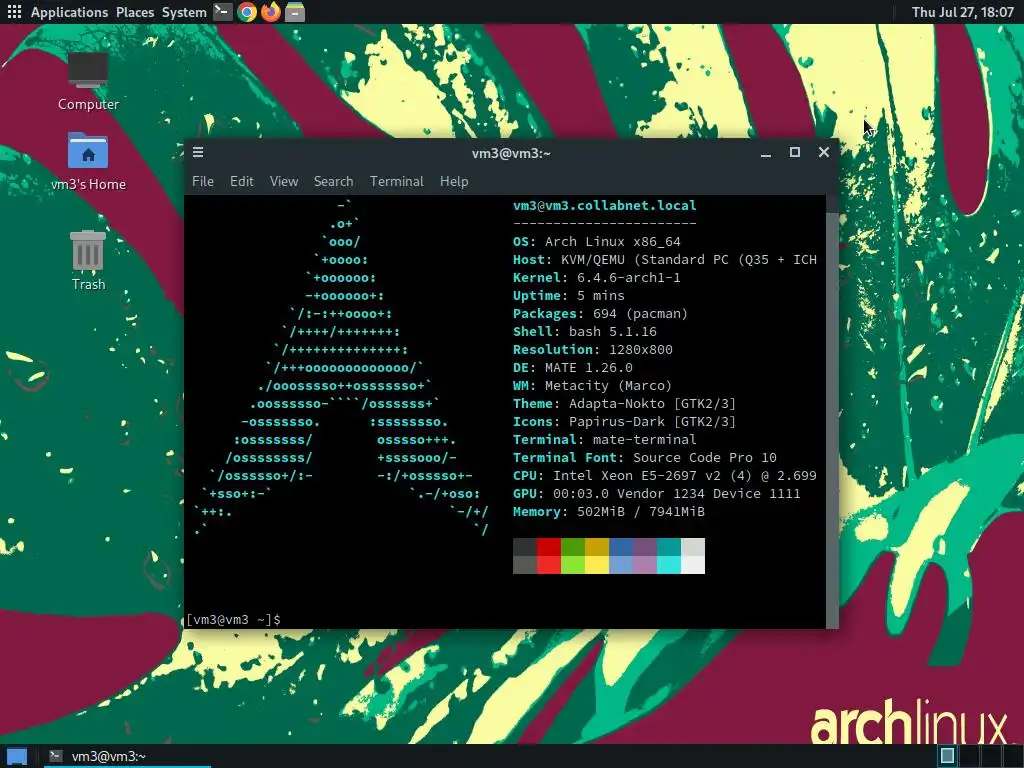1024x768 pixels.
Task: Select the vm3's Home folder icon
Action: [88, 162]
